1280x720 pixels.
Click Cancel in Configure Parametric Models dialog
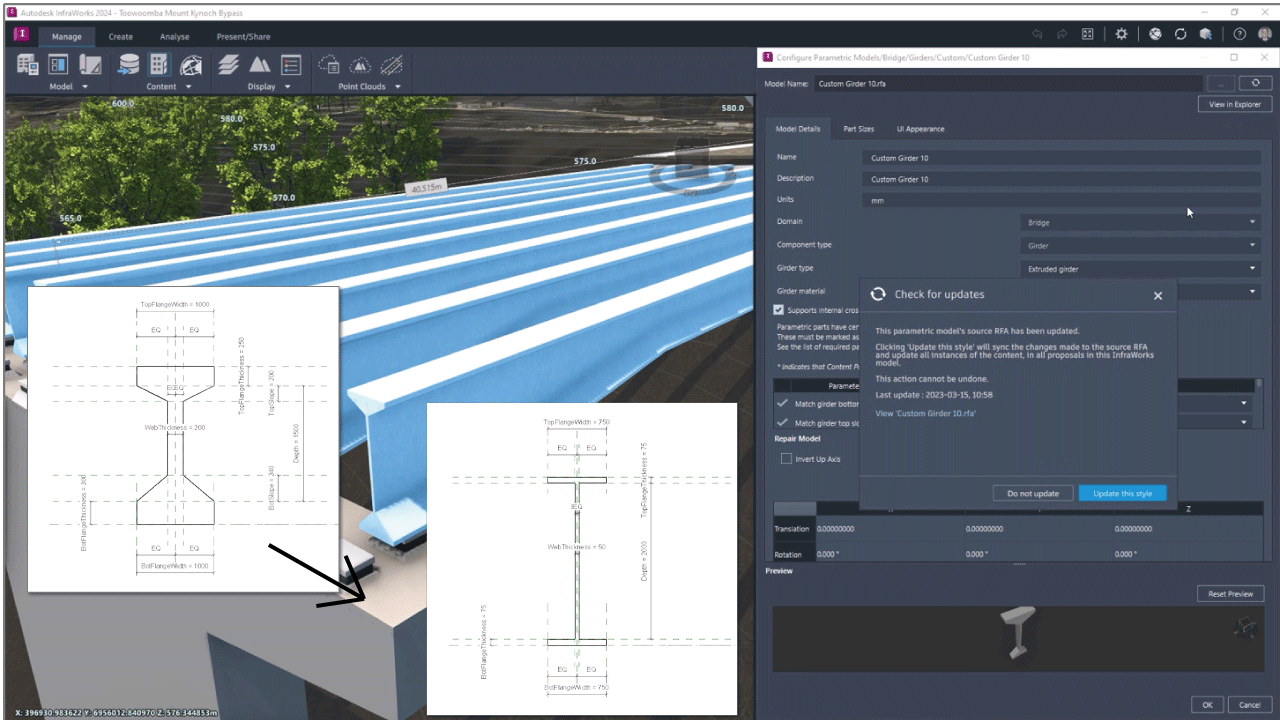pyautogui.click(x=1250, y=705)
